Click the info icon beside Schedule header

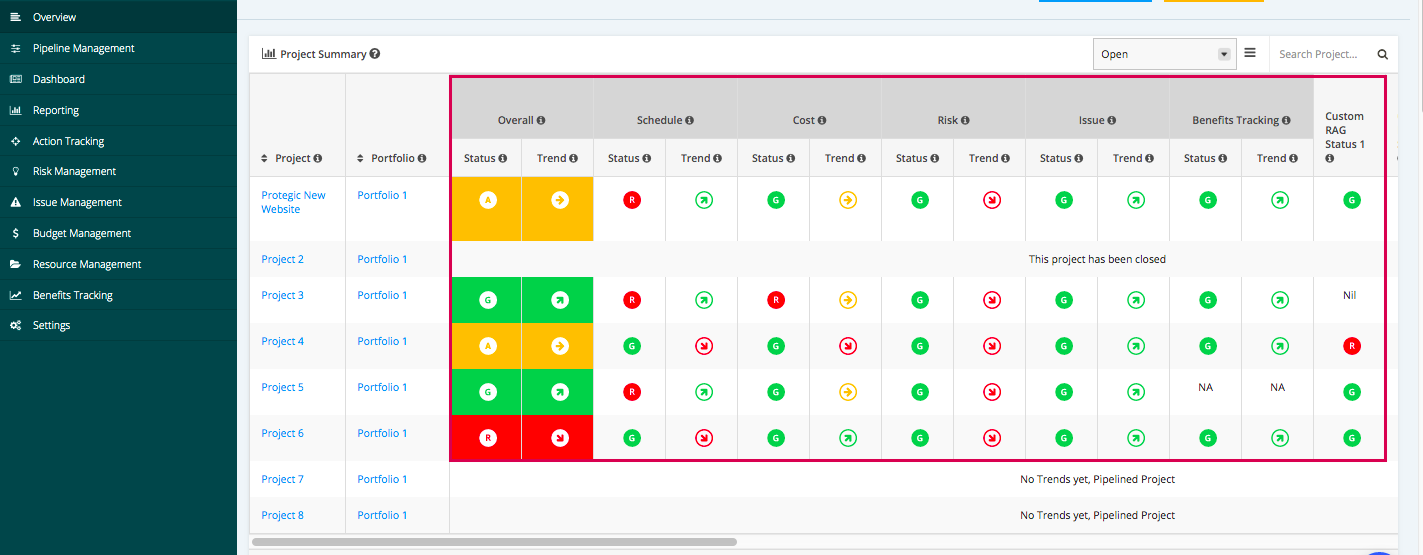(690, 120)
